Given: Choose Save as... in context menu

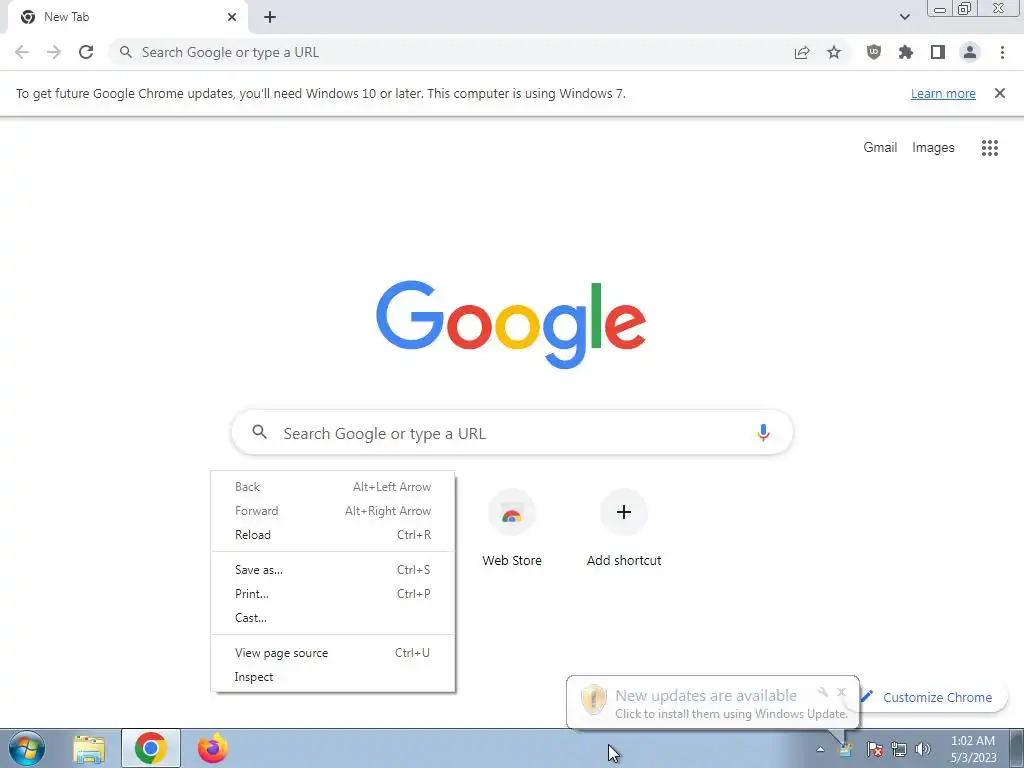Looking at the screenshot, I should pos(332,570).
